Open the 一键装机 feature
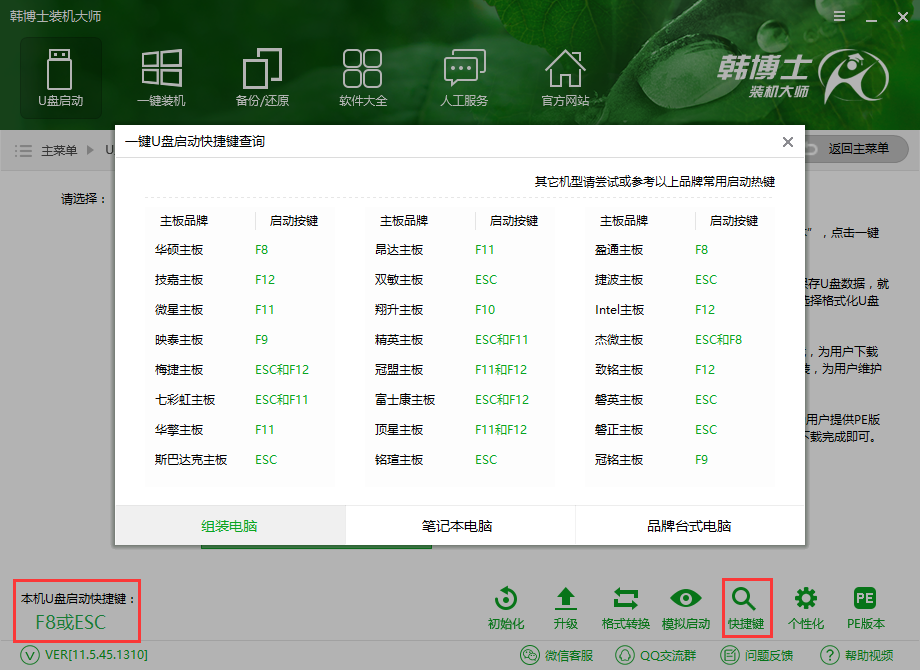This screenshot has width=920, height=670. click(x=161, y=75)
